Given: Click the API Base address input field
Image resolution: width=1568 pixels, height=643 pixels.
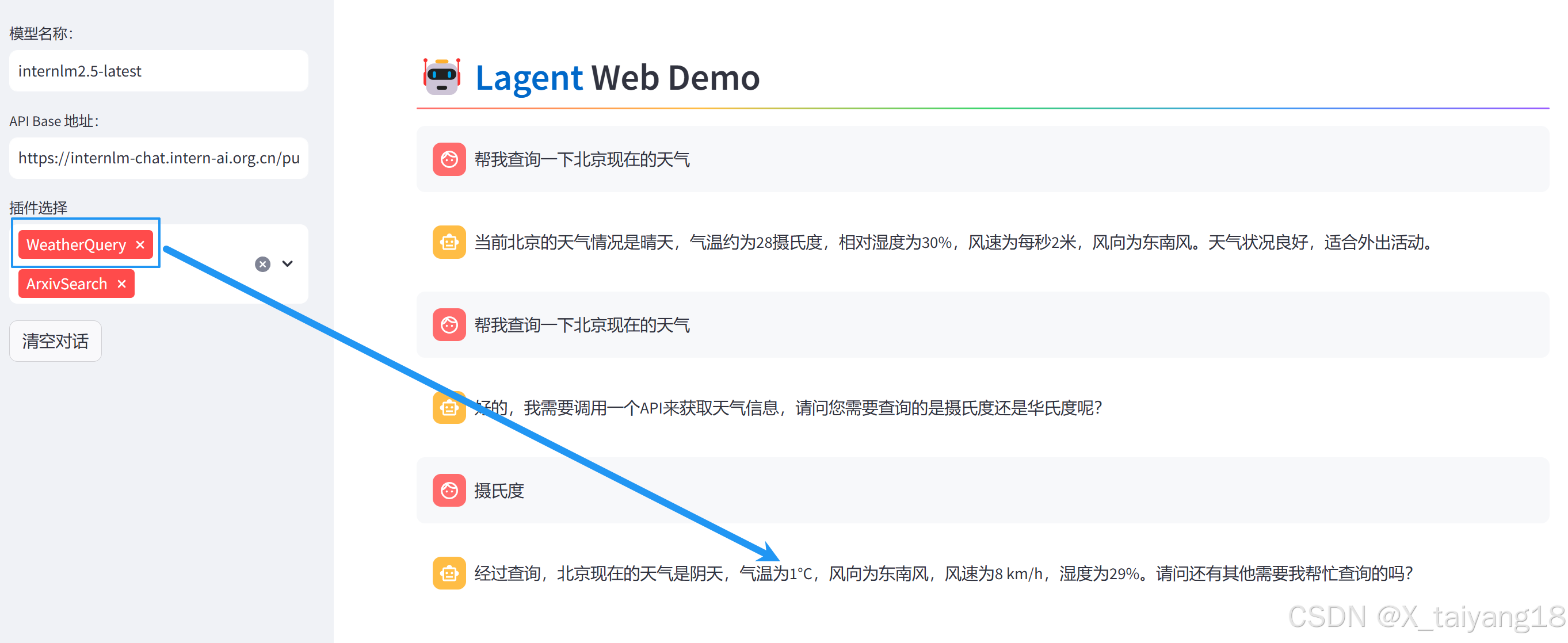Looking at the screenshot, I should point(158,158).
